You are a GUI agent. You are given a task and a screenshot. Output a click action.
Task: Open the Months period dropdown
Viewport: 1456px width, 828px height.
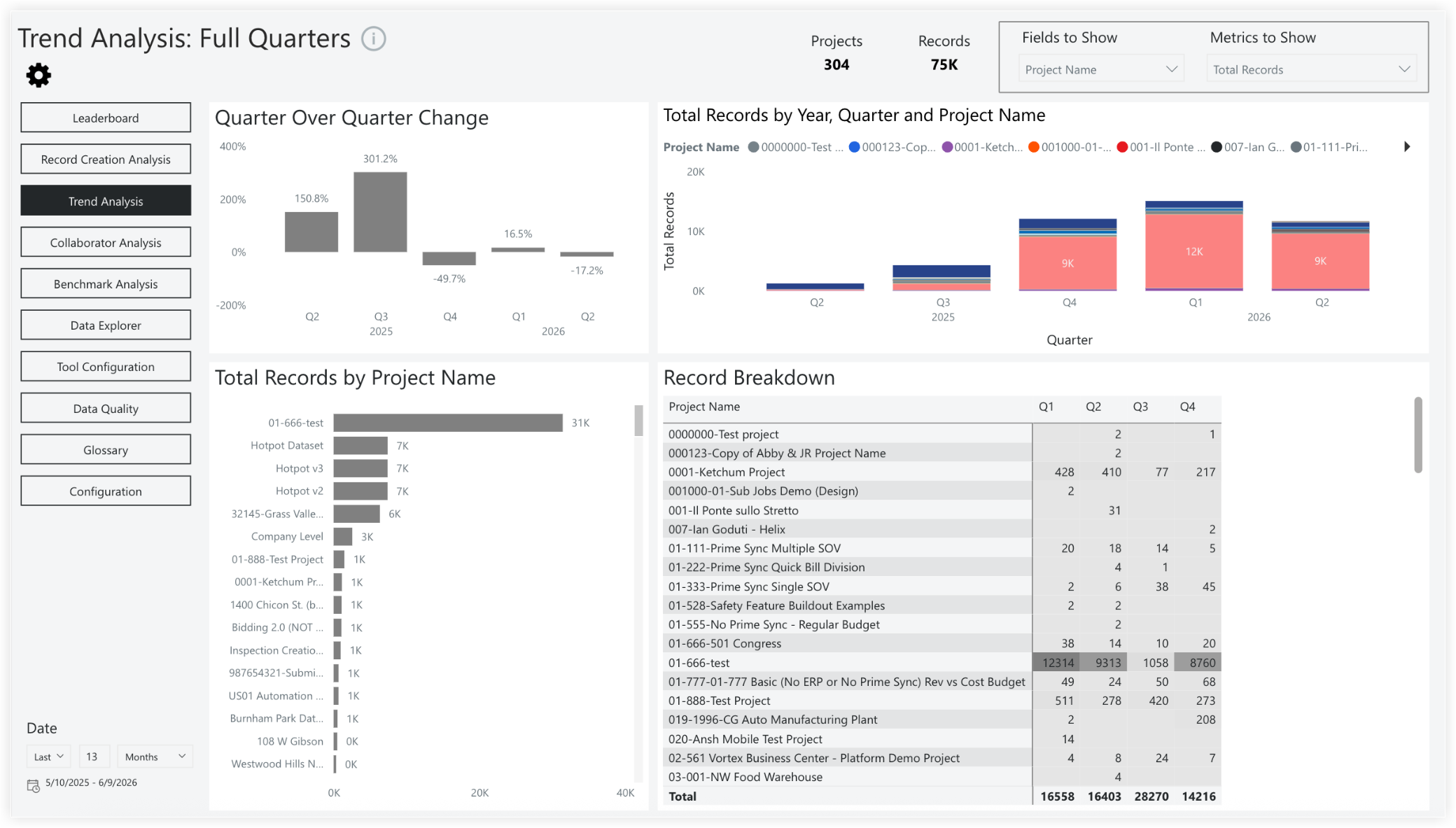pyautogui.click(x=155, y=757)
